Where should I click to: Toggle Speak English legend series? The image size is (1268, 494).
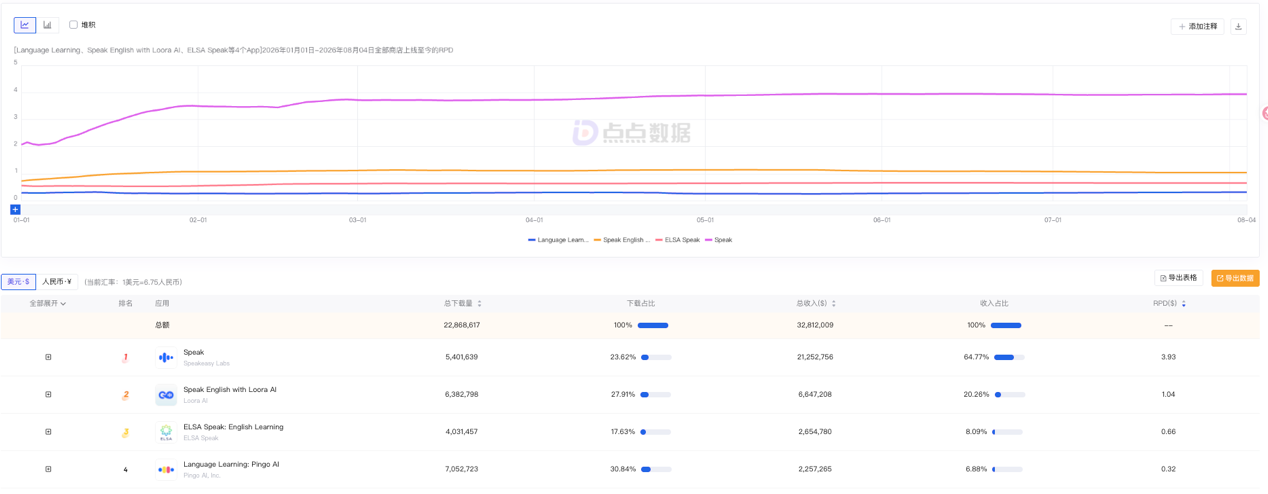(622, 240)
